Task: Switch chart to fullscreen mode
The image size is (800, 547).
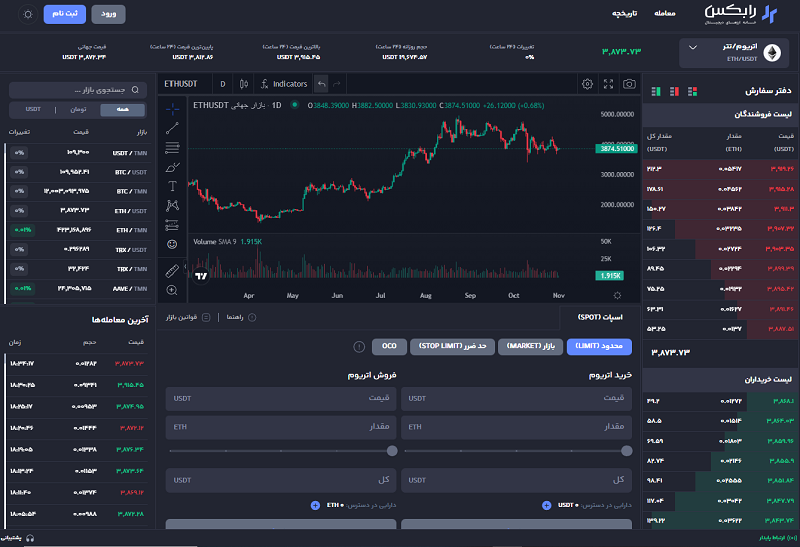Action: (x=608, y=84)
